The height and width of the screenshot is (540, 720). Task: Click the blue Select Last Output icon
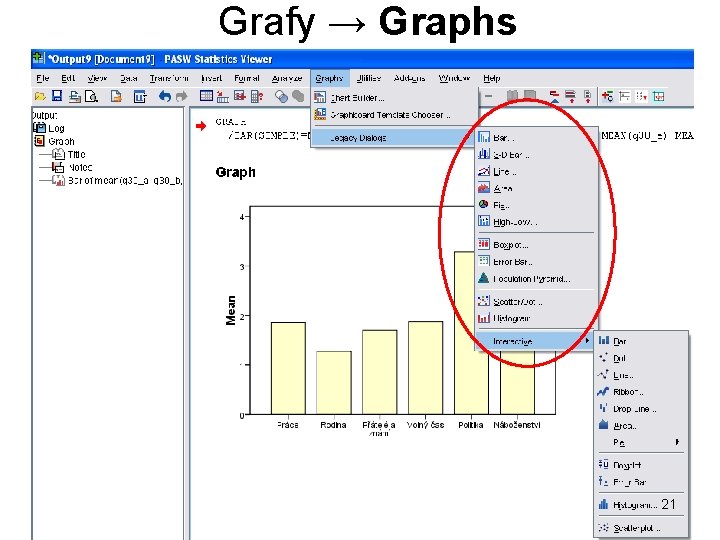281,96
